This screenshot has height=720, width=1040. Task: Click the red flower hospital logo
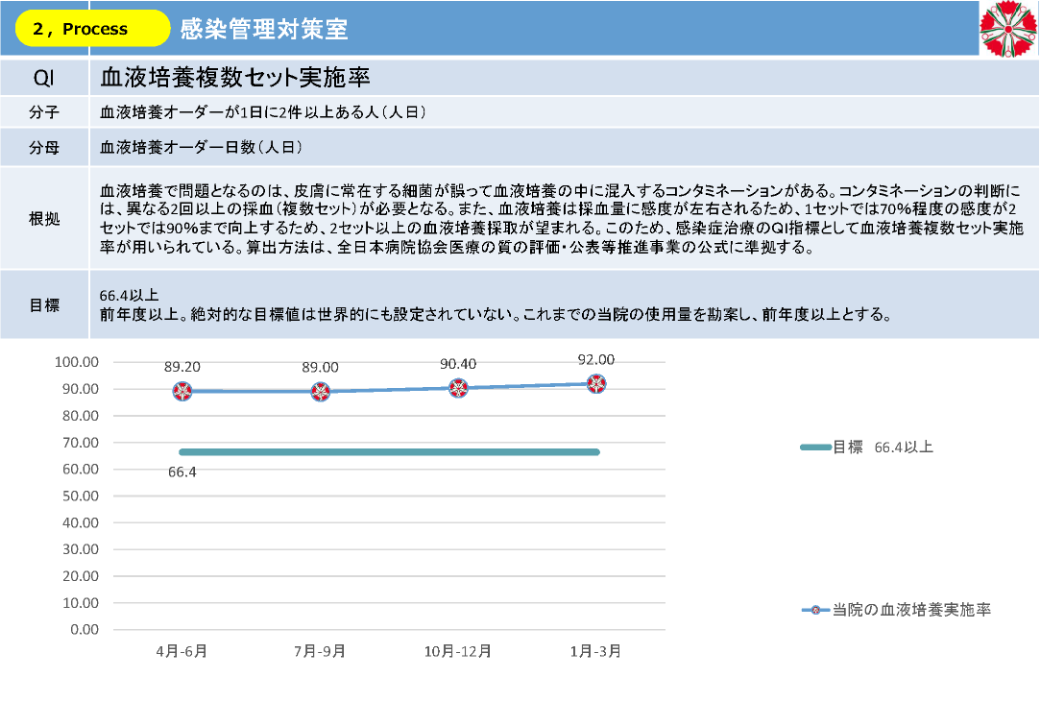[1008, 28]
